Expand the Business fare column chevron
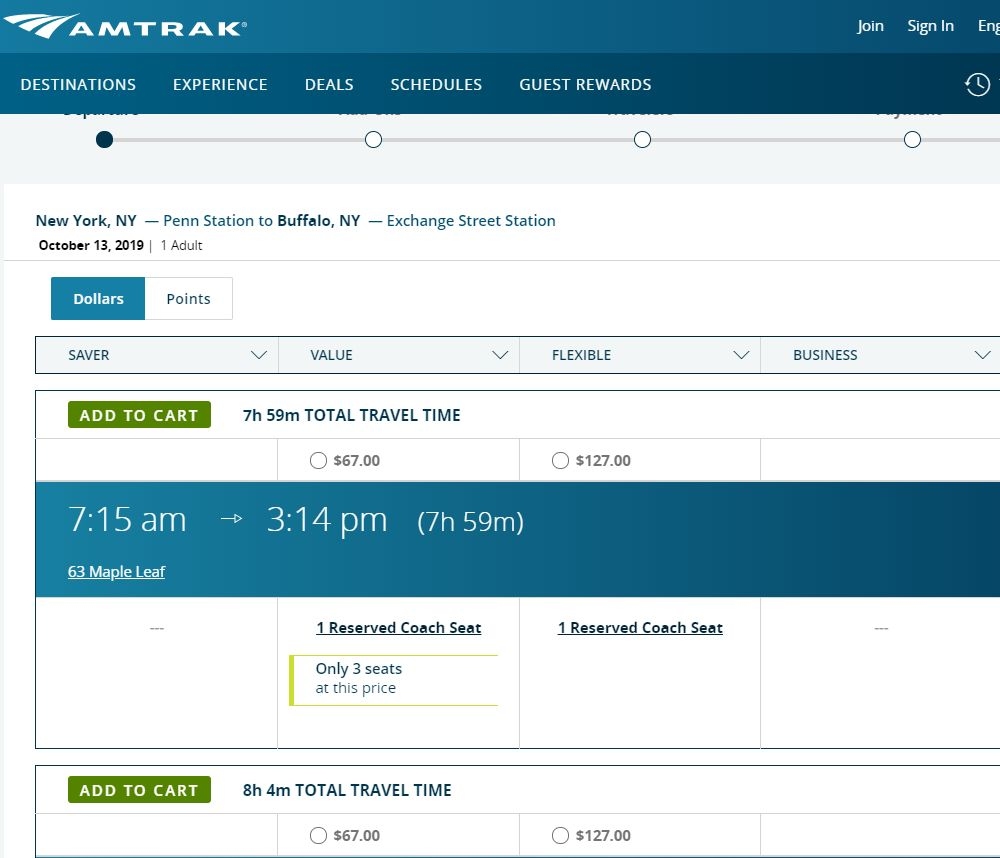 point(982,355)
